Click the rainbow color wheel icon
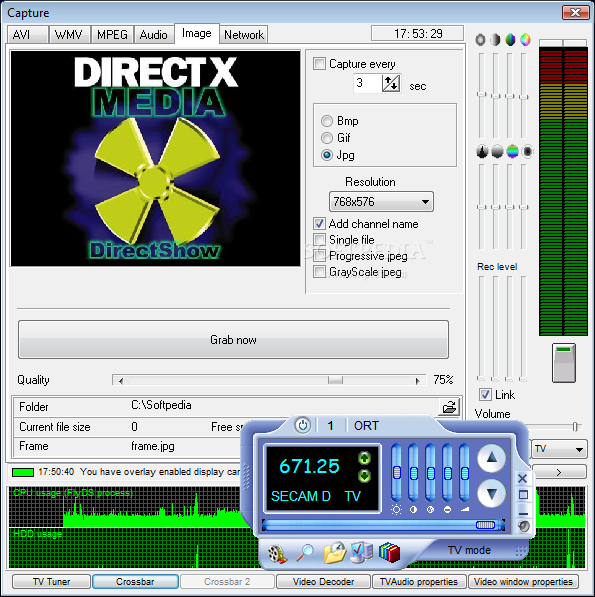 pos(525,40)
